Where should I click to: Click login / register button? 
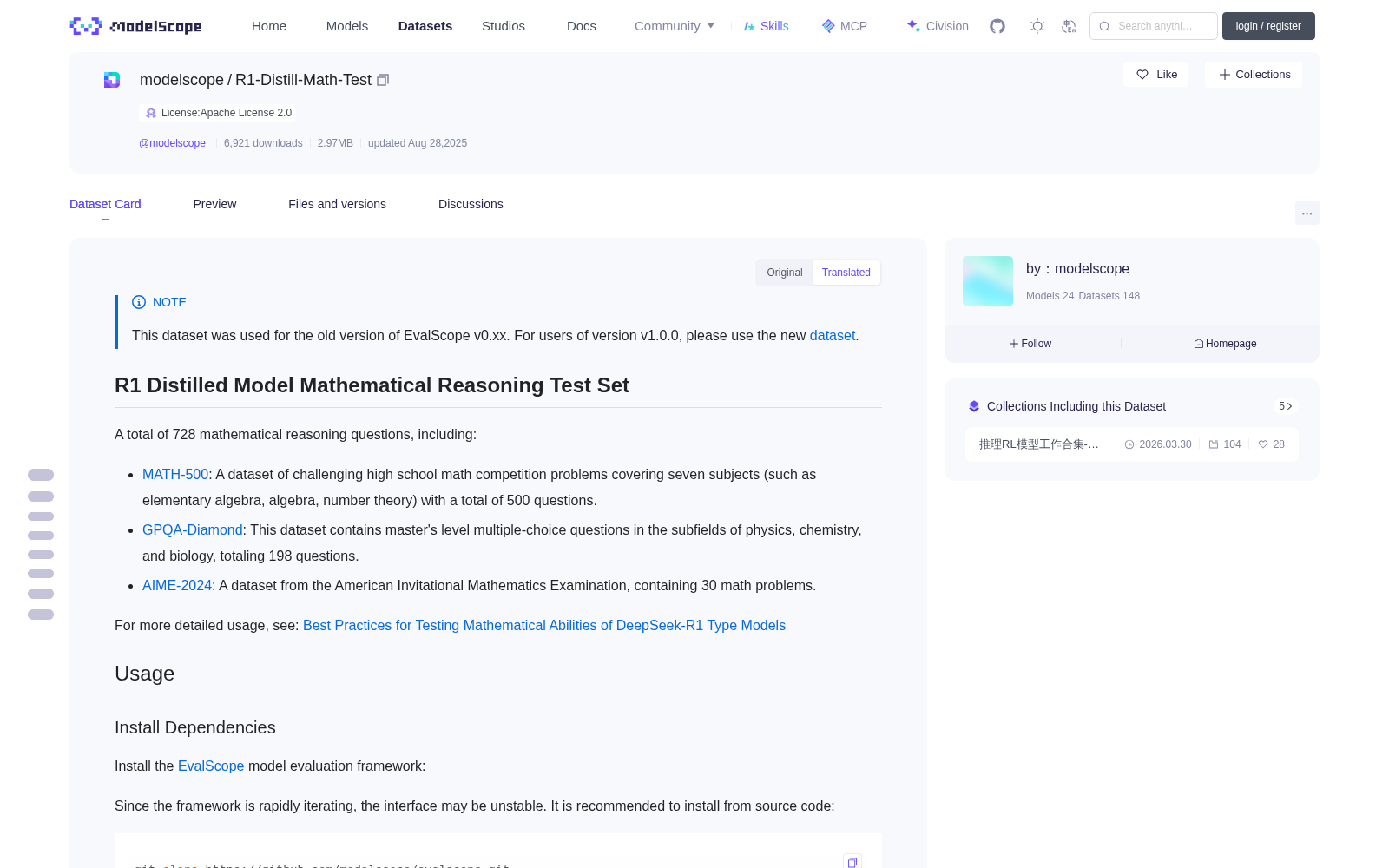[x=1268, y=26]
